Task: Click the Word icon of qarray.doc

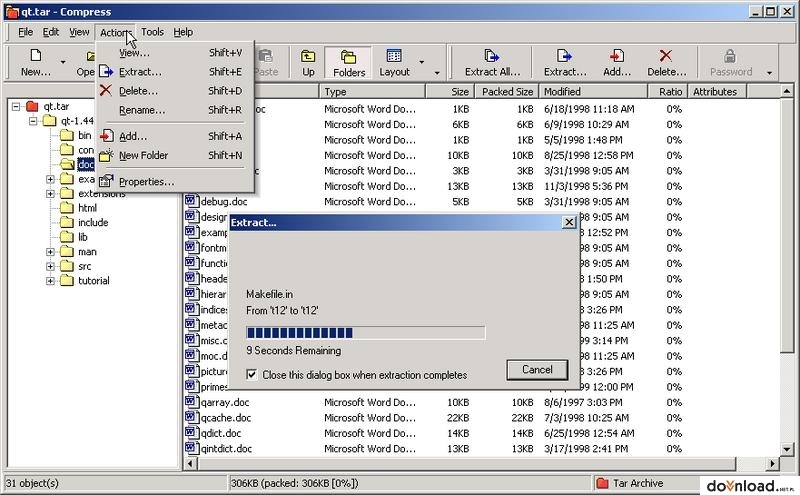Action: coord(191,402)
